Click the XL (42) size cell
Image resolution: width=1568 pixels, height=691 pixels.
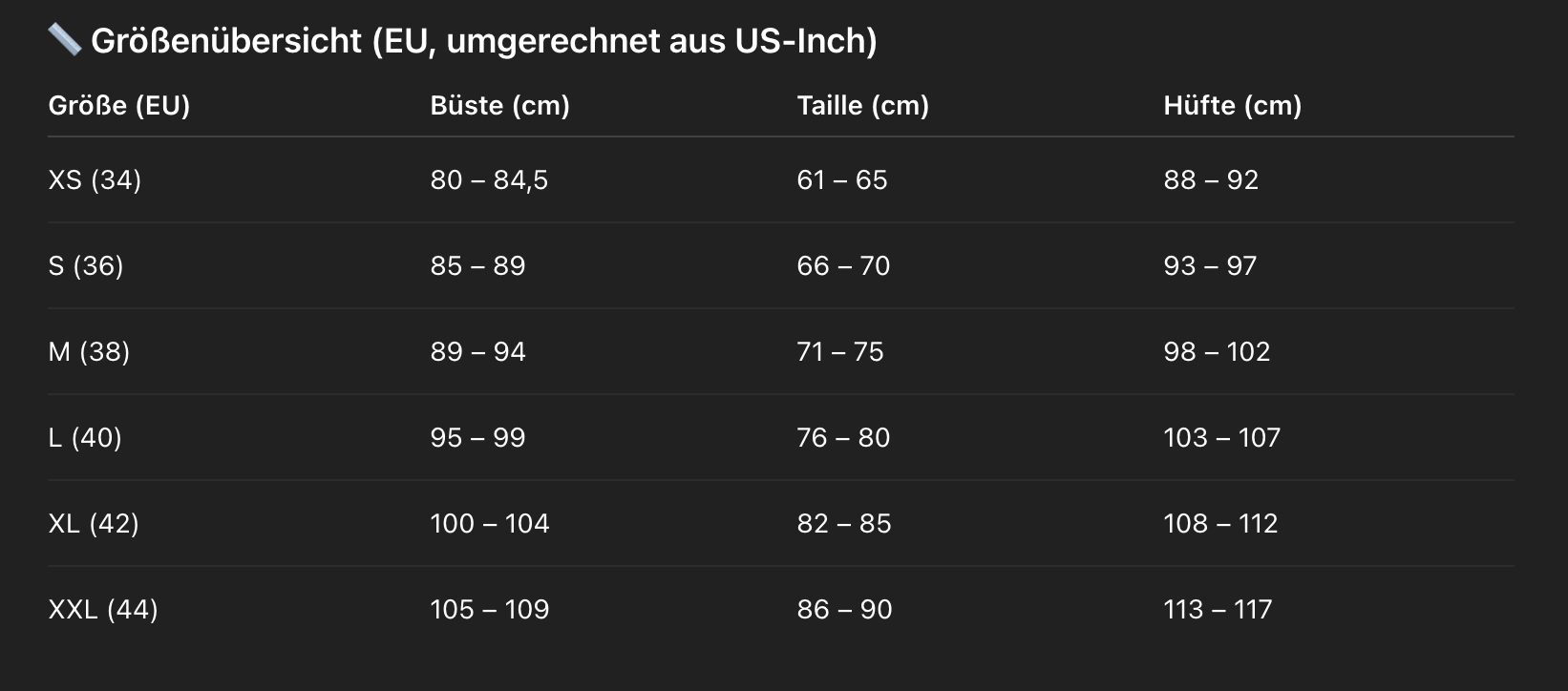pos(94,523)
